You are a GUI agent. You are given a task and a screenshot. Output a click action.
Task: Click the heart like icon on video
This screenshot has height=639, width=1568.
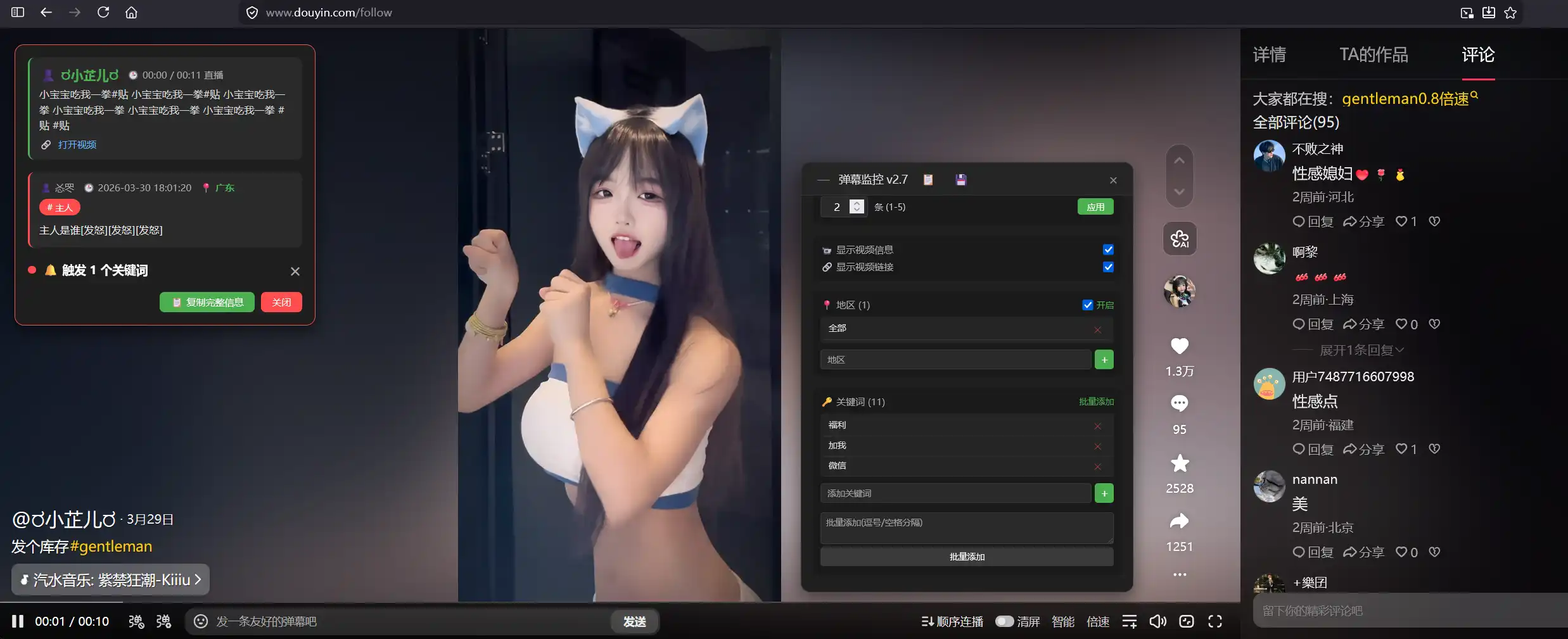click(1179, 346)
